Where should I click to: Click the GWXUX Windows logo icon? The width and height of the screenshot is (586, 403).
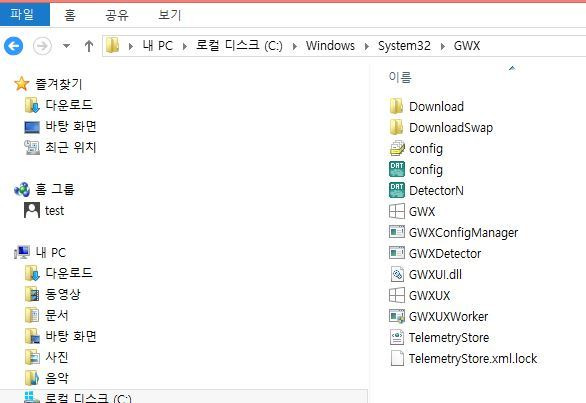click(397, 295)
